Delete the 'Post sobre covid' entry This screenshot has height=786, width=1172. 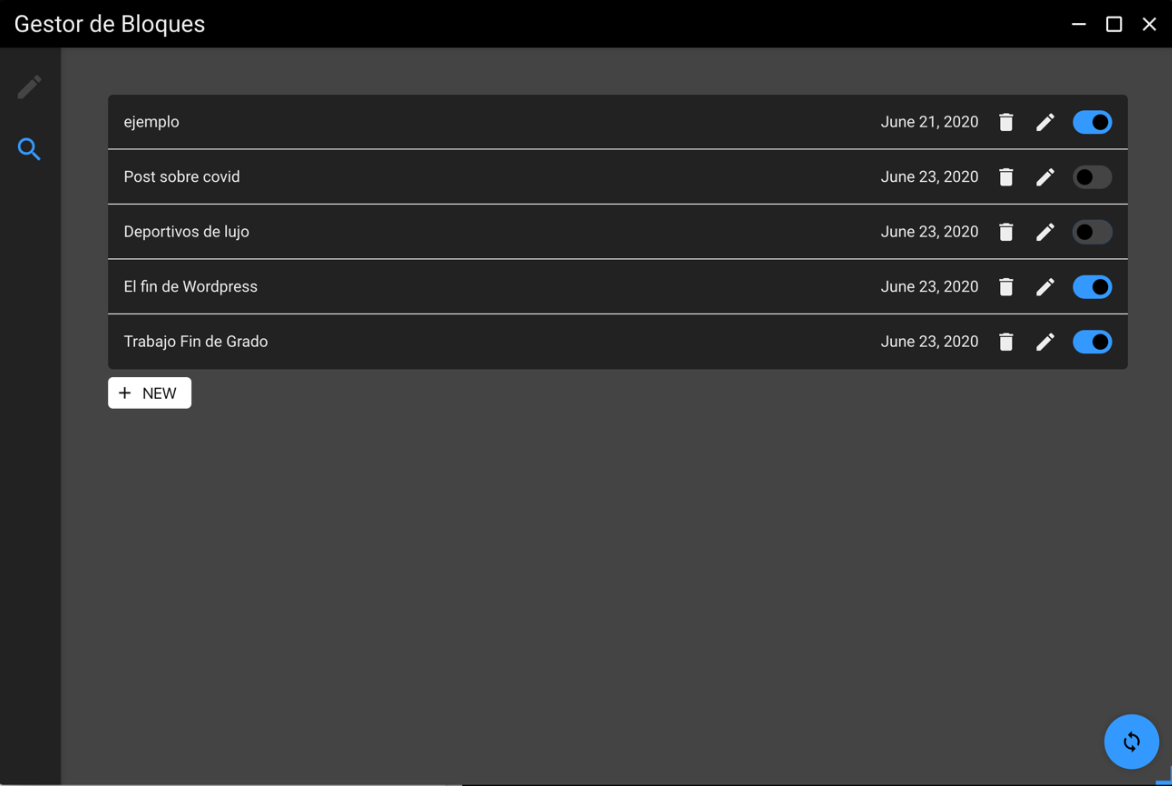[x=1006, y=177]
